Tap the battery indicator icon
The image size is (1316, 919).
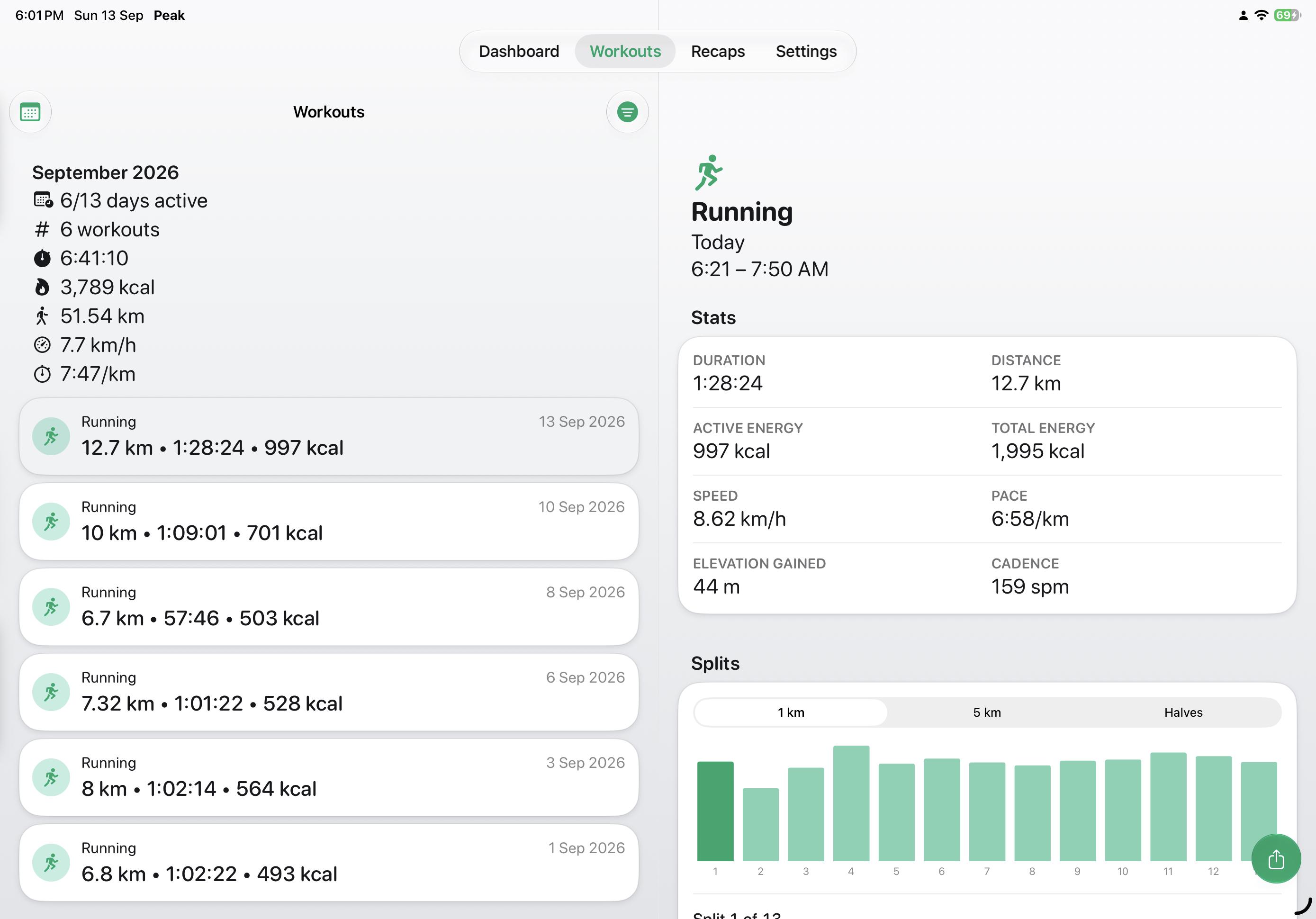(x=1288, y=16)
